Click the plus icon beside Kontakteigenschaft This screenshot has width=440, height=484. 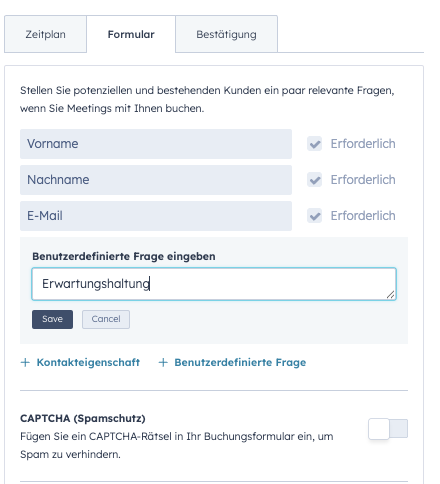tap(25, 362)
